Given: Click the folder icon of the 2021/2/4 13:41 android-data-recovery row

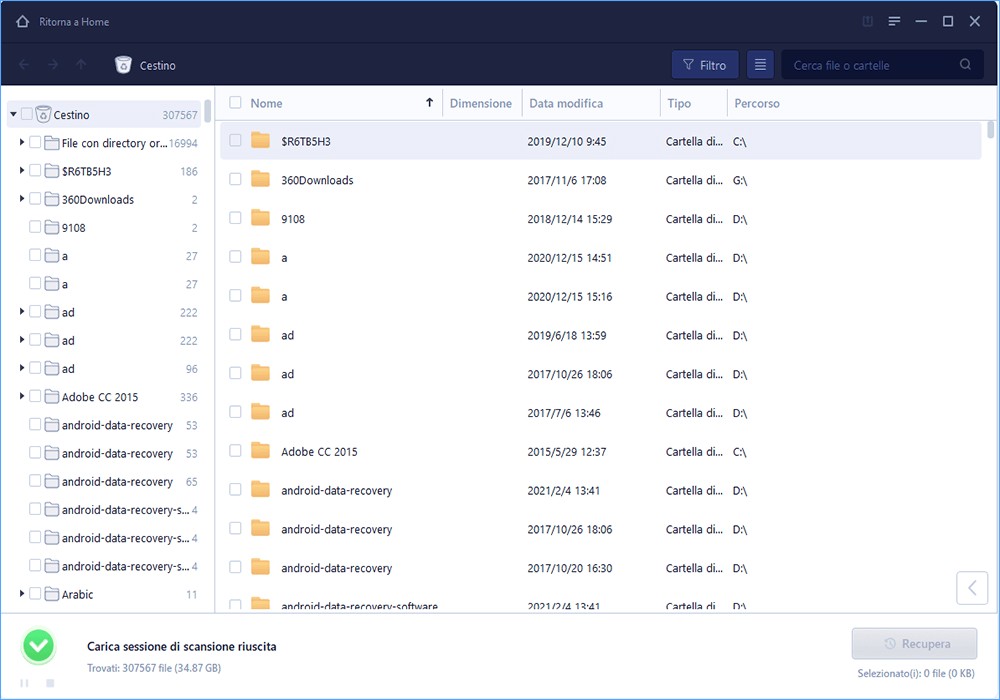Looking at the screenshot, I should [x=260, y=490].
